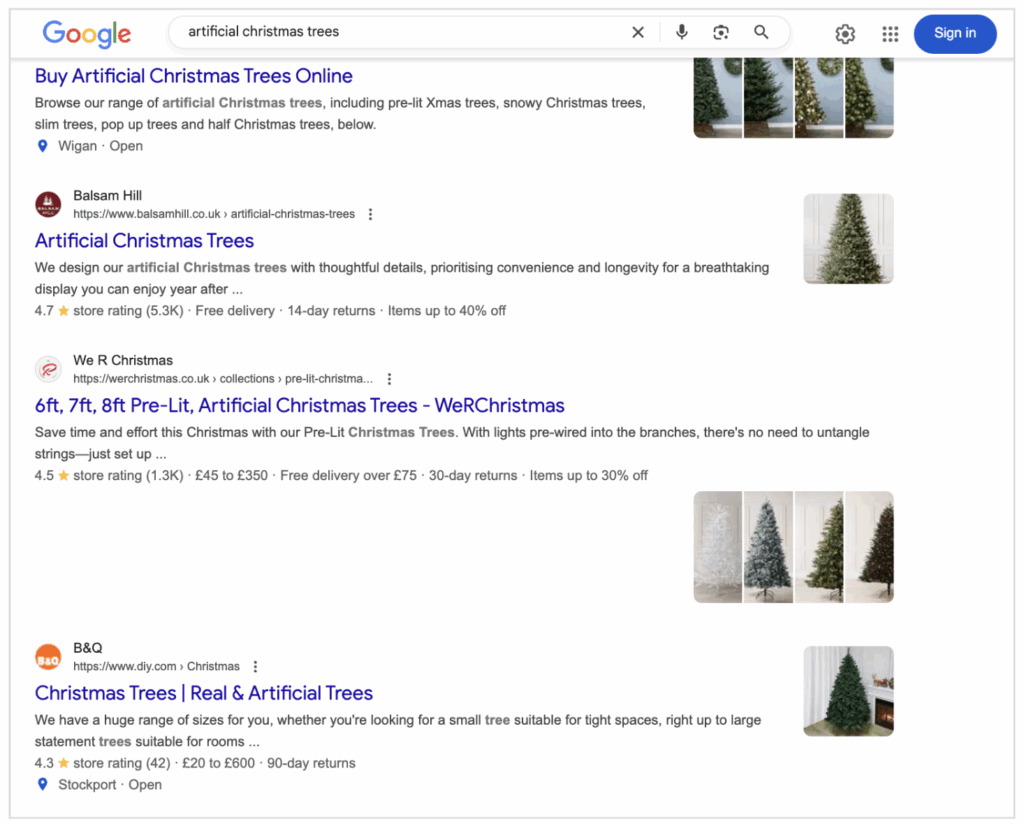Open Buy Artificial Christmas Trees Online link
1024x826 pixels.
tap(193, 76)
